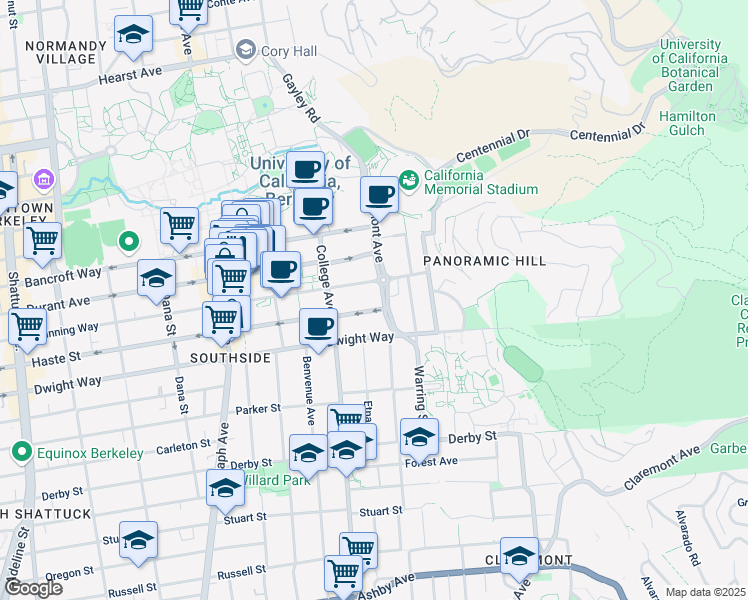Click the Alvarado Rd street label
Image resolution: width=748 pixels, height=600 pixels.
coord(687,538)
